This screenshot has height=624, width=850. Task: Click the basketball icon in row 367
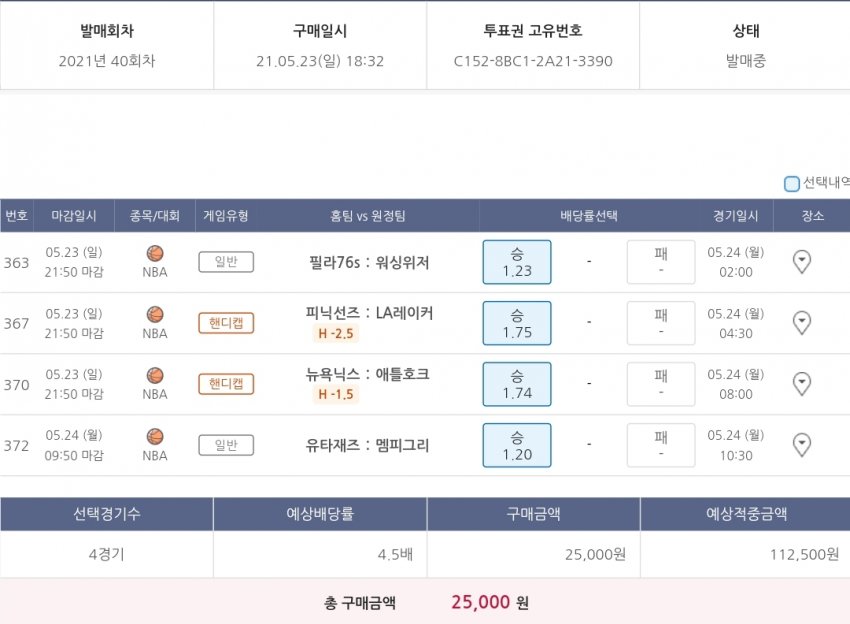coord(155,315)
